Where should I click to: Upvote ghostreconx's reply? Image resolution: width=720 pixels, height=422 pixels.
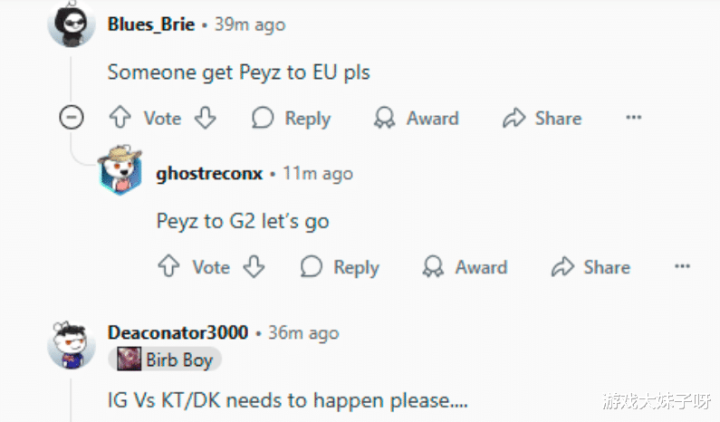coord(169,266)
